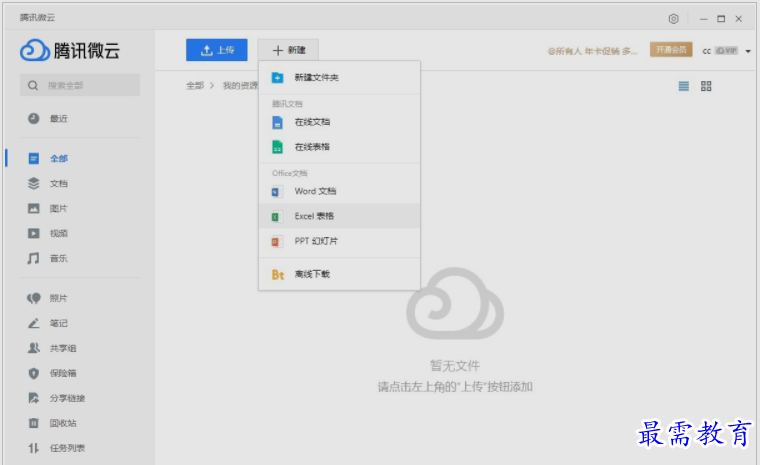This screenshot has width=760, height=465.
Task: Switch to list view
Action: point(683,86)
